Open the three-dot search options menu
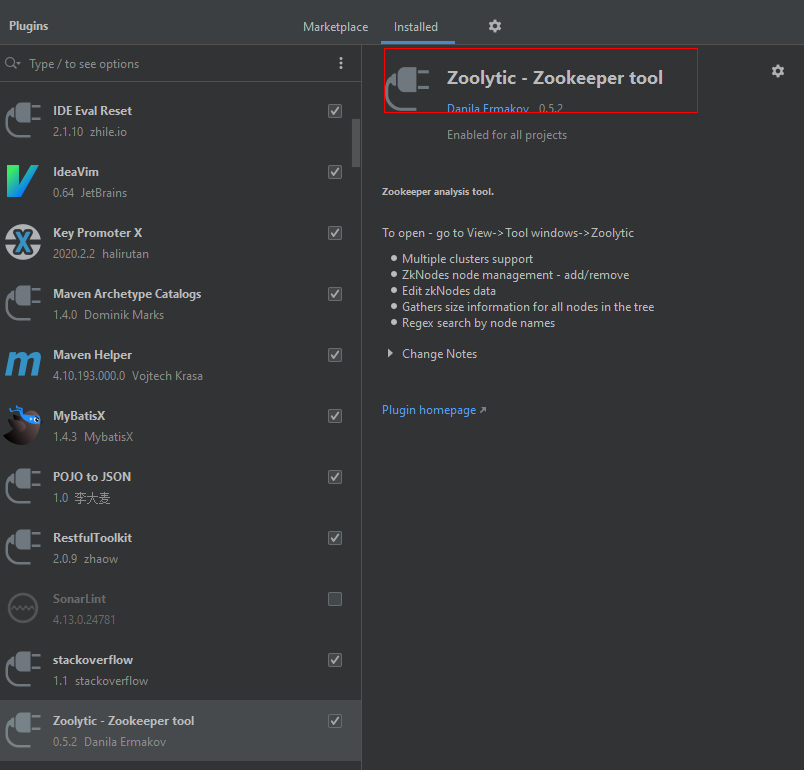Screen dimensions: 804x770 tap(340, 63)
